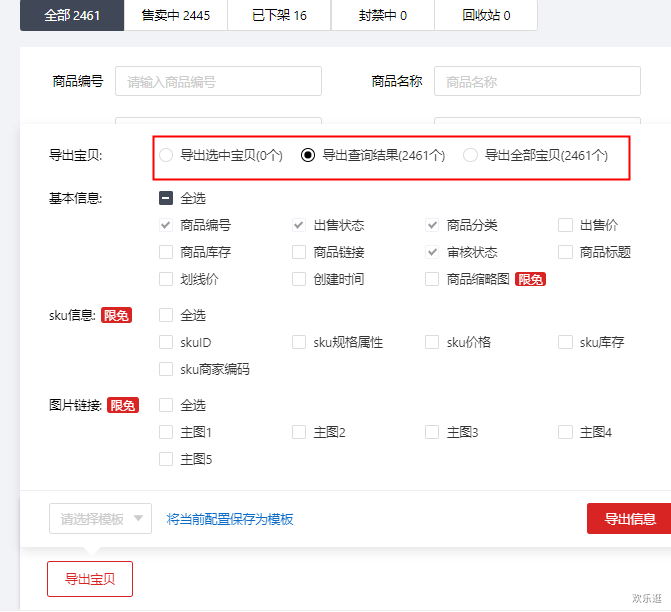
Task: Check the 划线价 checkbox
Action: 166,279
